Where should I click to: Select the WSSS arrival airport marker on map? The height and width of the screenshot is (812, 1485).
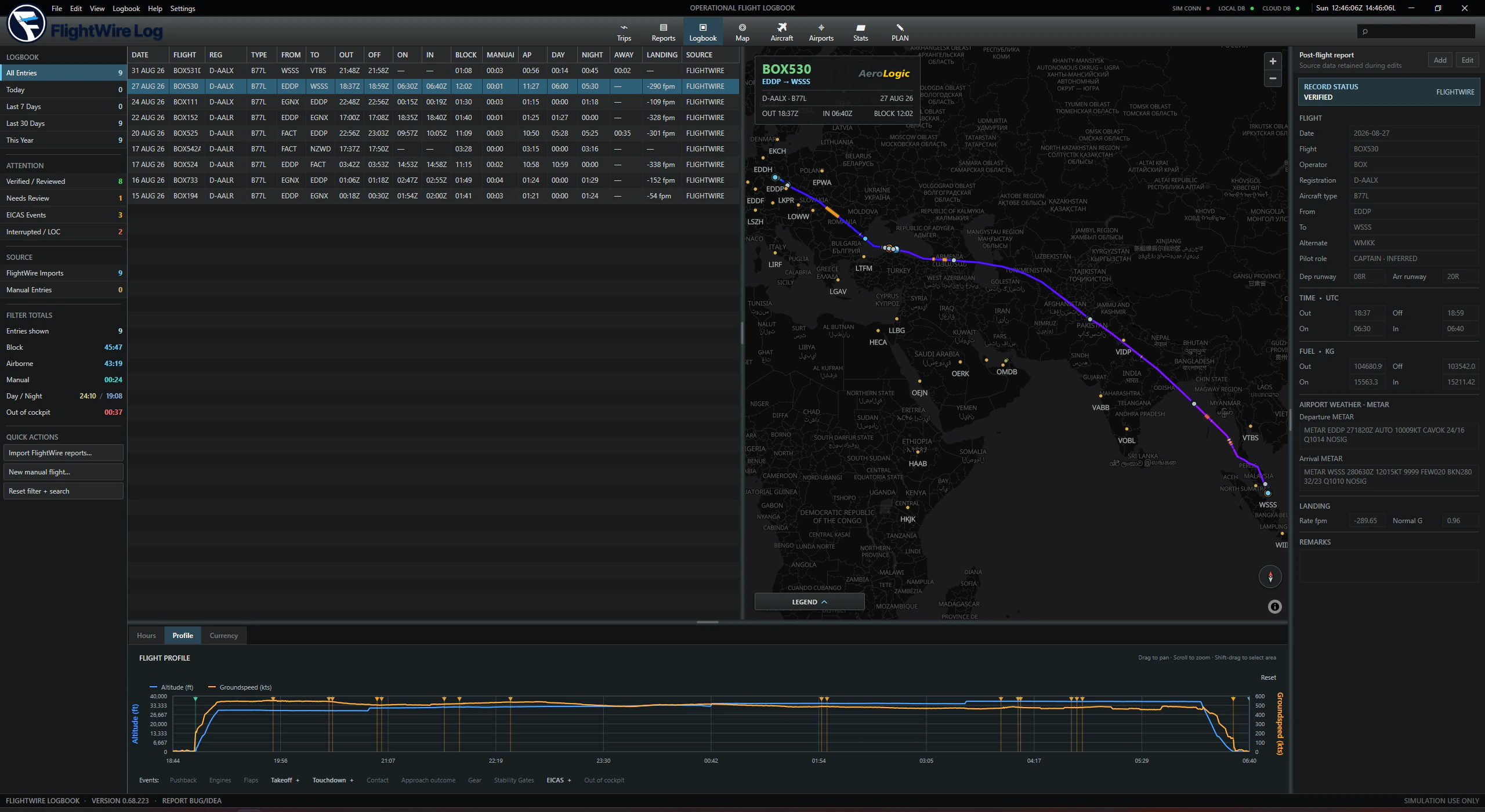pos(1267,493)
